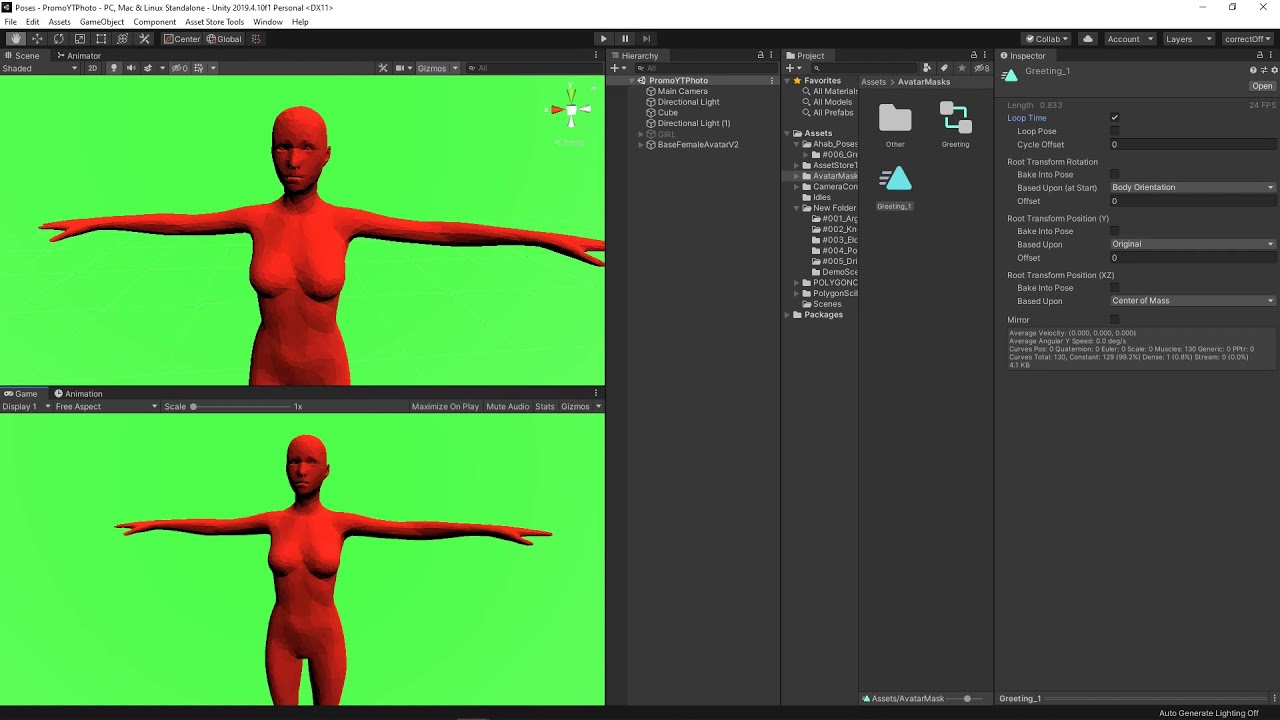Viewport: 1280px width, 720px height.
Task: Open the GameObject menu
Action: (102, 22)
